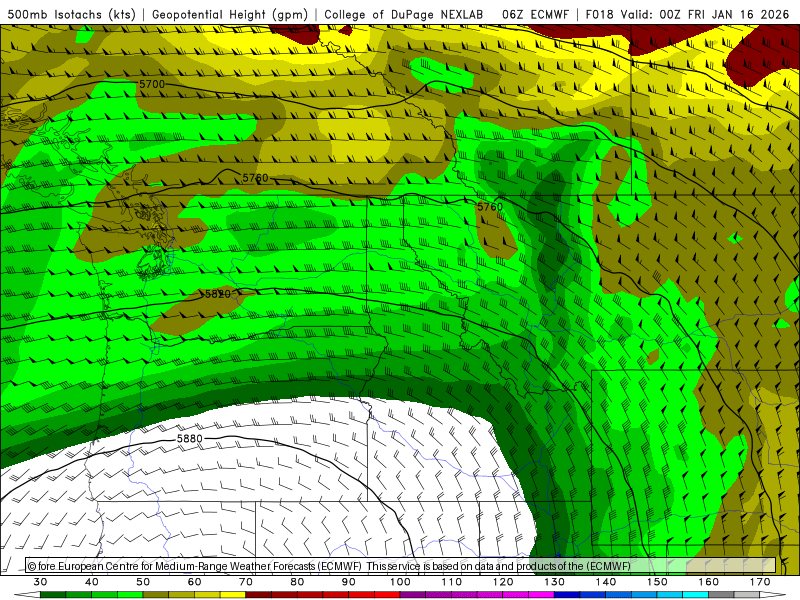
Task: Click the 60 value on the color scale
Action: pyautogui.click(x=194, y=582)
